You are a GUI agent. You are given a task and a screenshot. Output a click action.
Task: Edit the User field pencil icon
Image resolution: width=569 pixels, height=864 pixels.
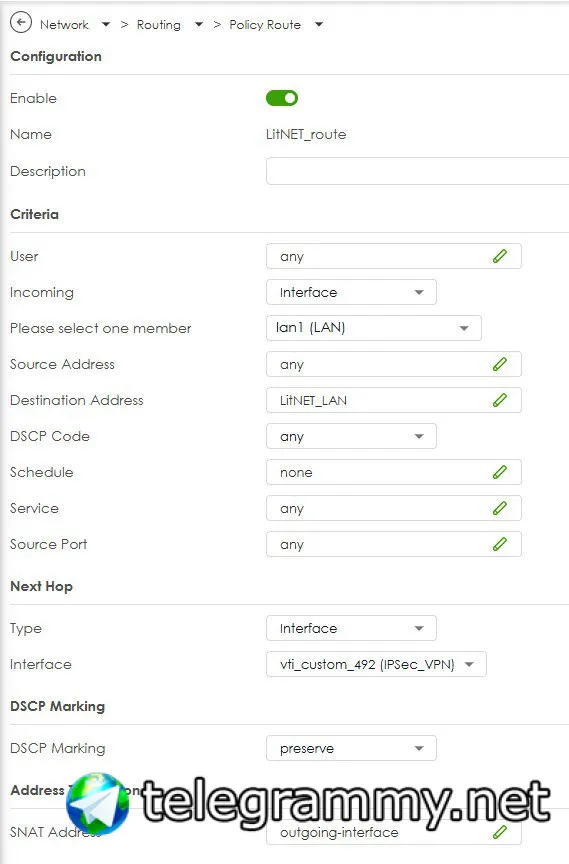point(500,256)
